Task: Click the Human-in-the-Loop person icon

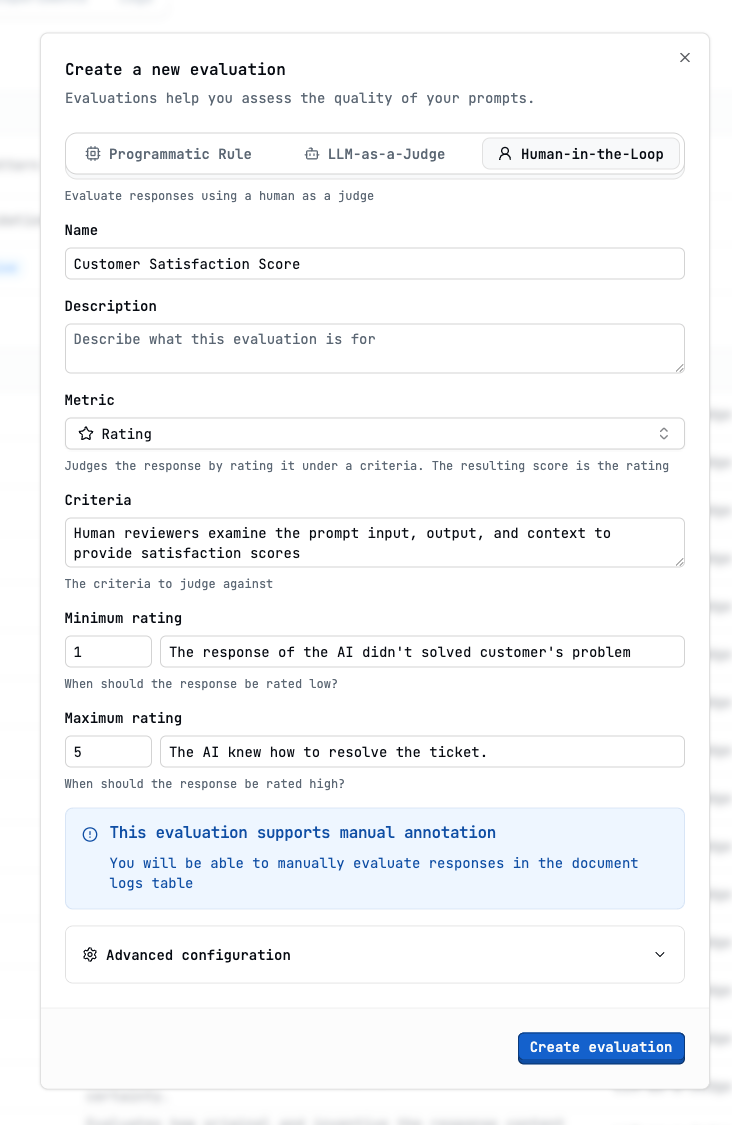Action: tap(504, 154)
